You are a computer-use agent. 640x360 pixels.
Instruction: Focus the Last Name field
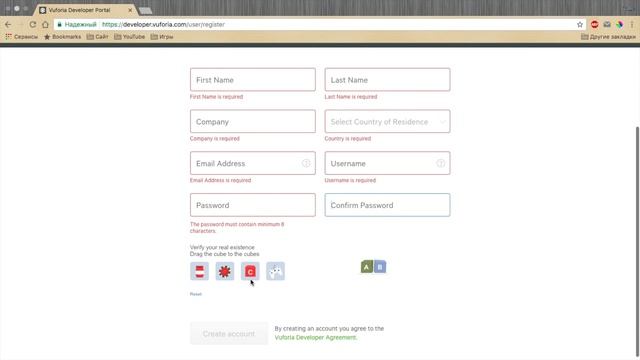(387, 80)
